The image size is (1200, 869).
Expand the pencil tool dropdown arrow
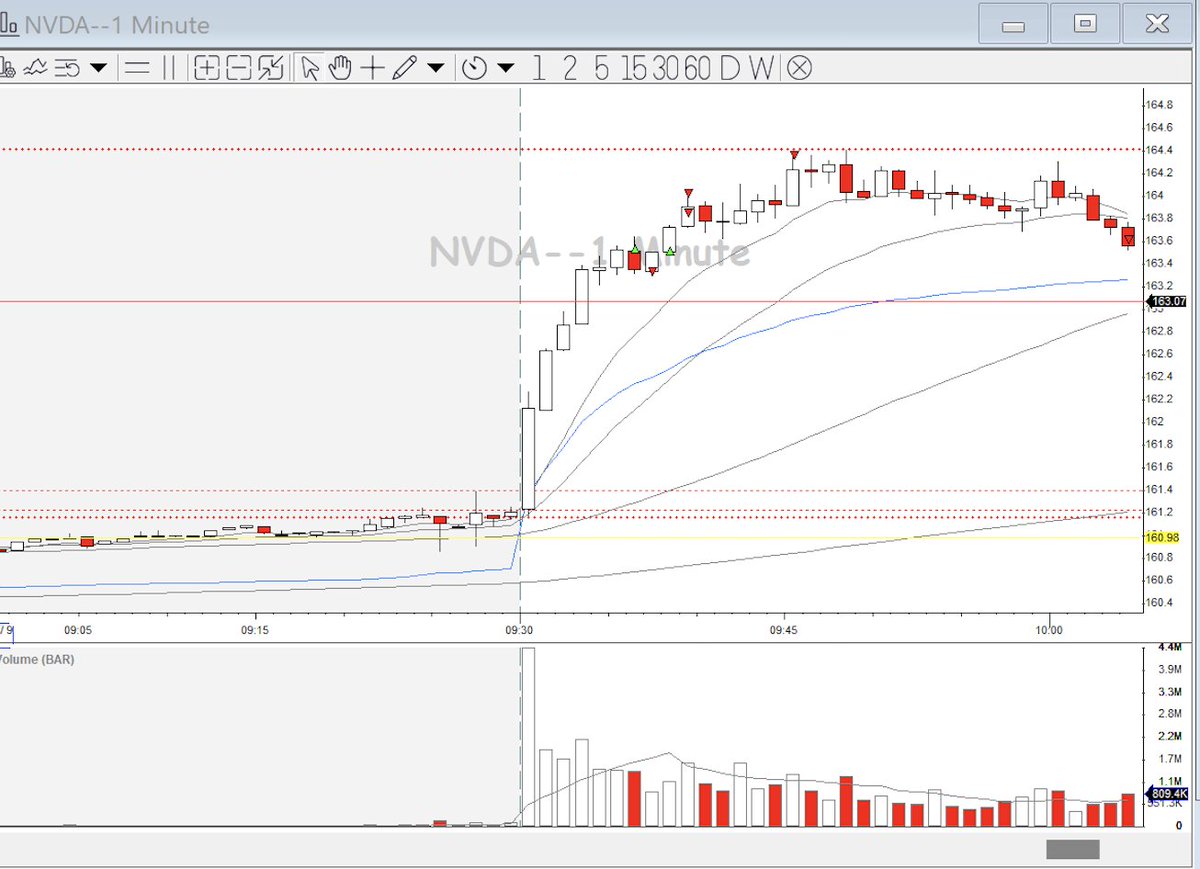pyautogui.click(x=436, y=68)
